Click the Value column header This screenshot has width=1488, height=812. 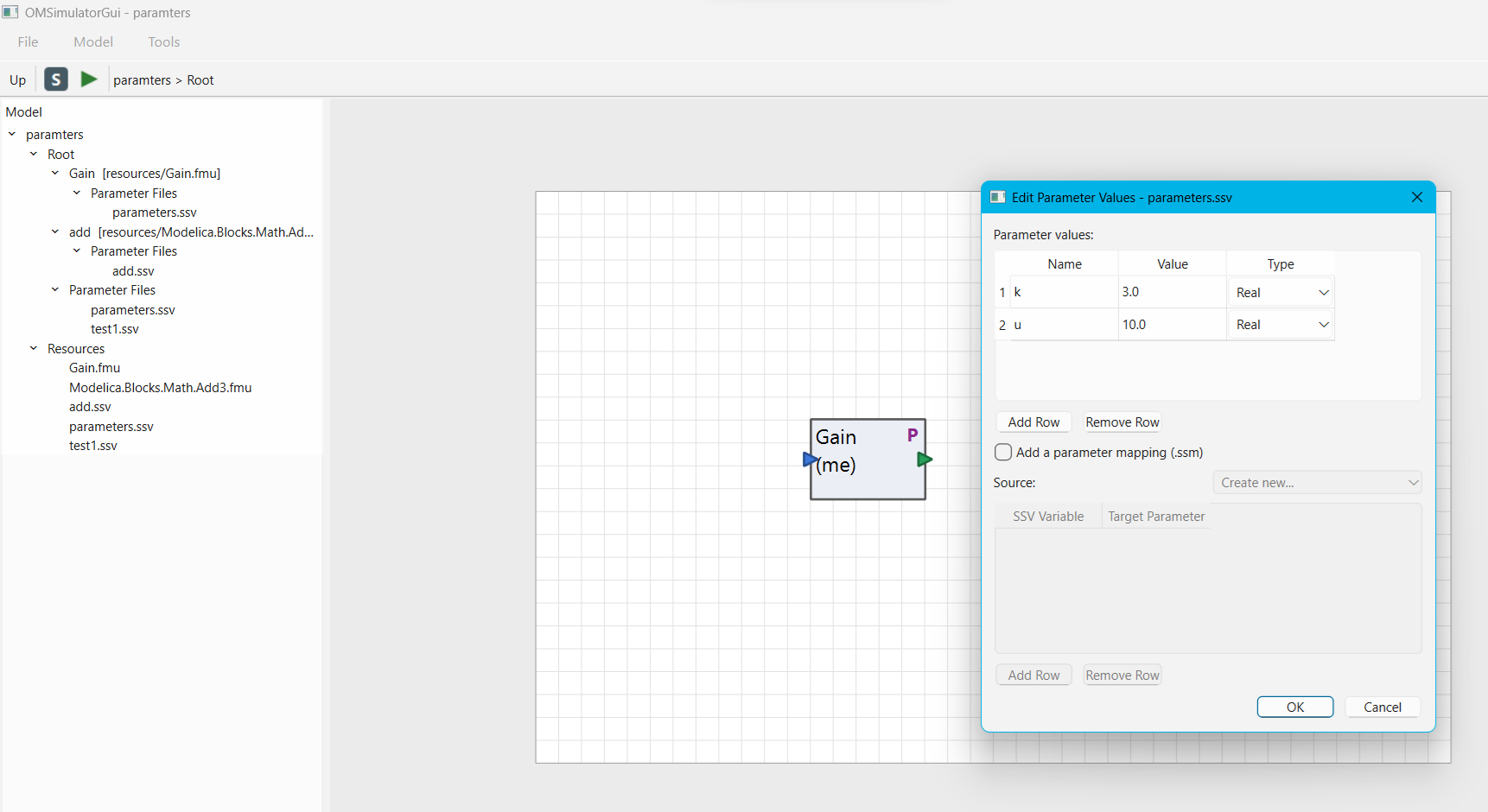point(1173,264)
